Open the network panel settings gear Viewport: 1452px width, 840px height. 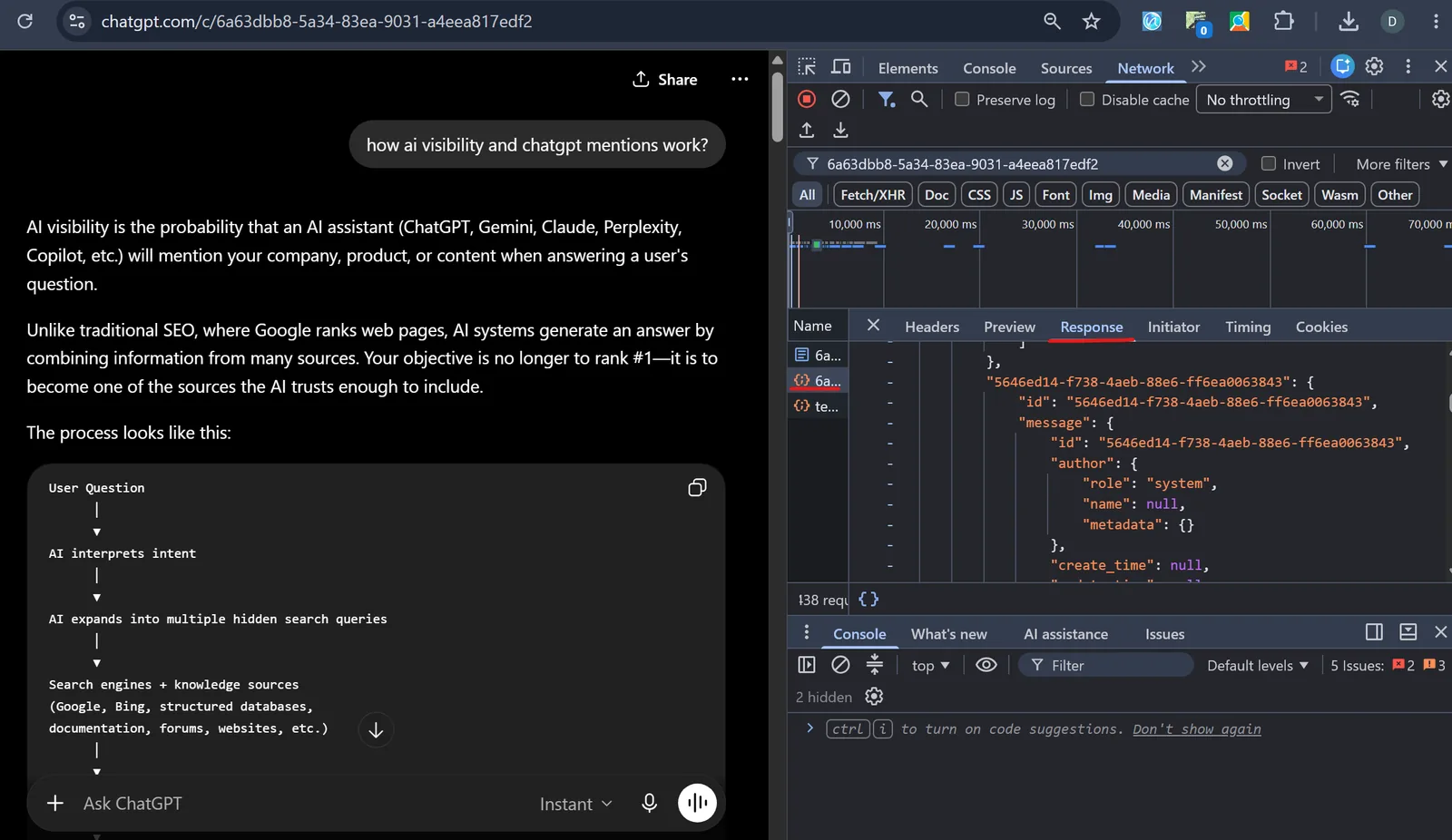coord(1440,99)
